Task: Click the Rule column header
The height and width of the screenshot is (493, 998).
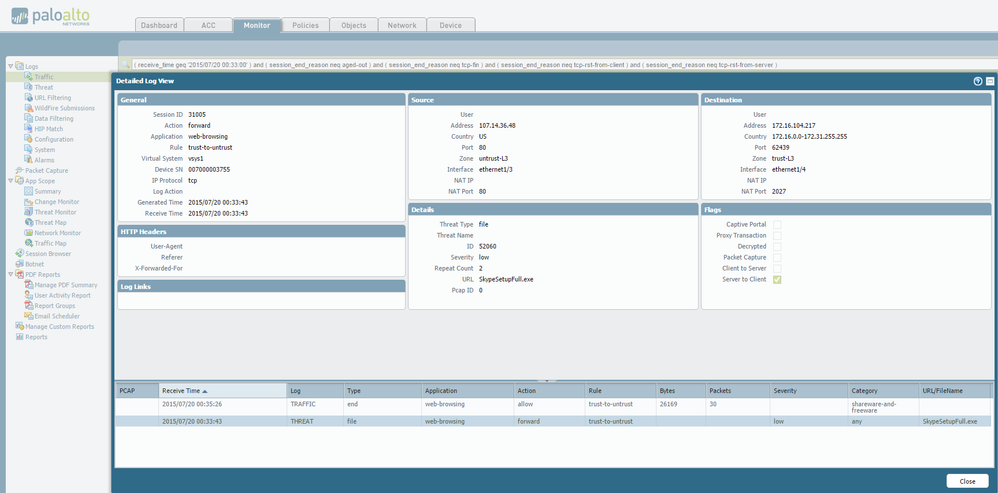Action: [x=620, y=391]
